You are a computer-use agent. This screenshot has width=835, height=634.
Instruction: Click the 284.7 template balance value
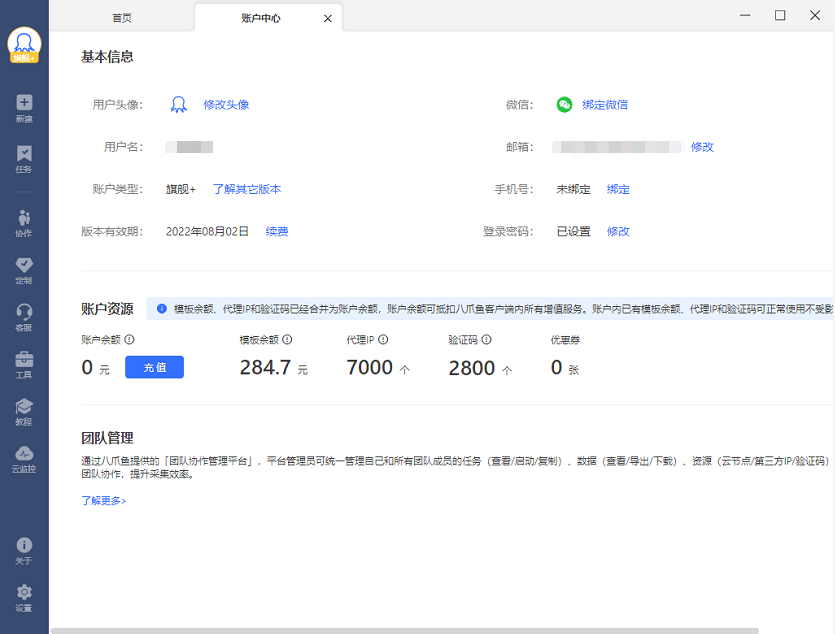265,367
